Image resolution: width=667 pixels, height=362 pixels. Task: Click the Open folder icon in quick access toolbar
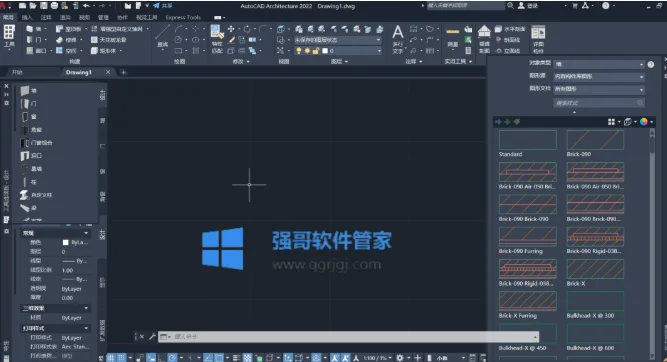(x=33, y=6)
